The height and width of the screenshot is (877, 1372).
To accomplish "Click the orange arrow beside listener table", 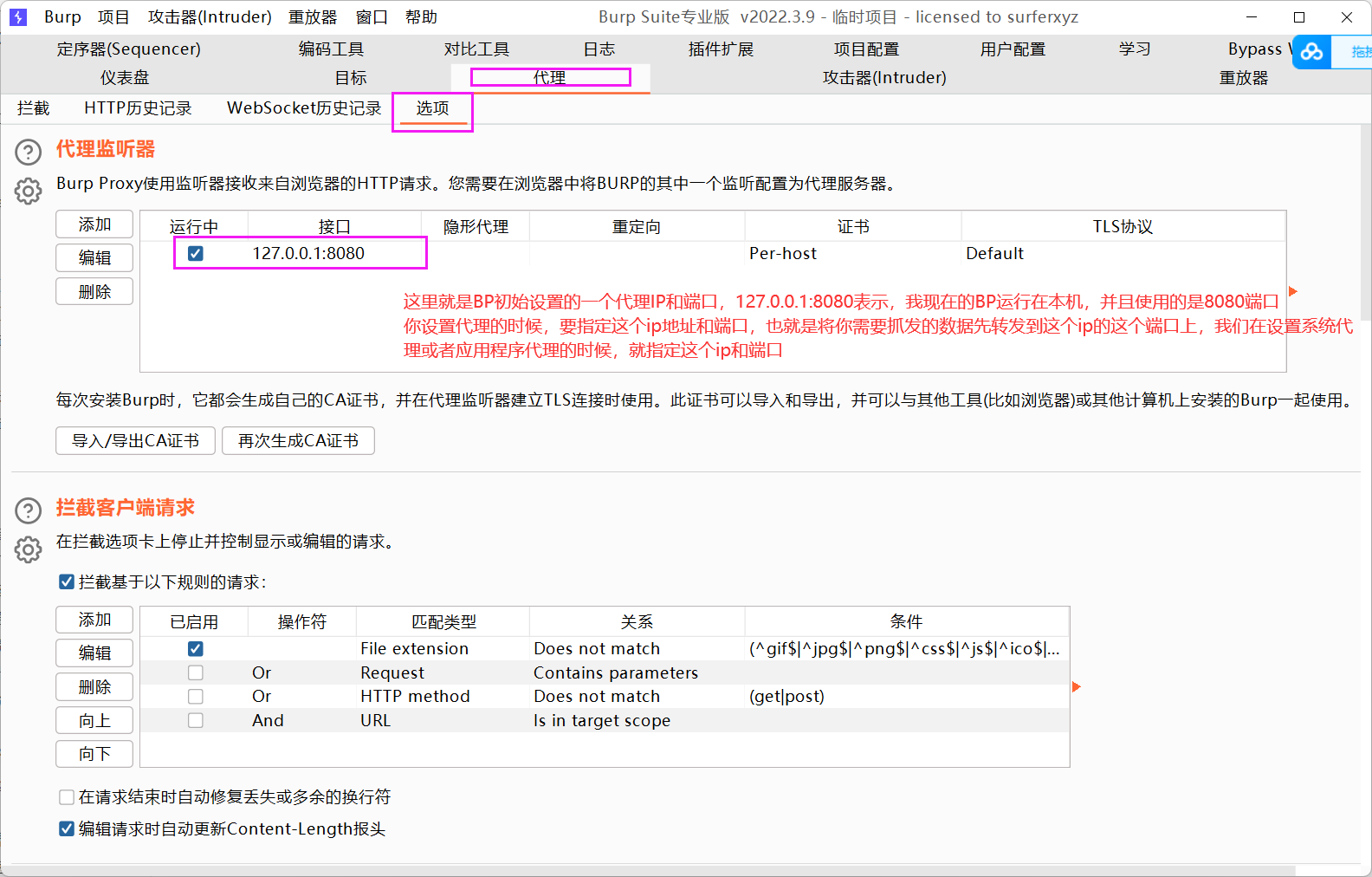I will [x=1293, y=291].
